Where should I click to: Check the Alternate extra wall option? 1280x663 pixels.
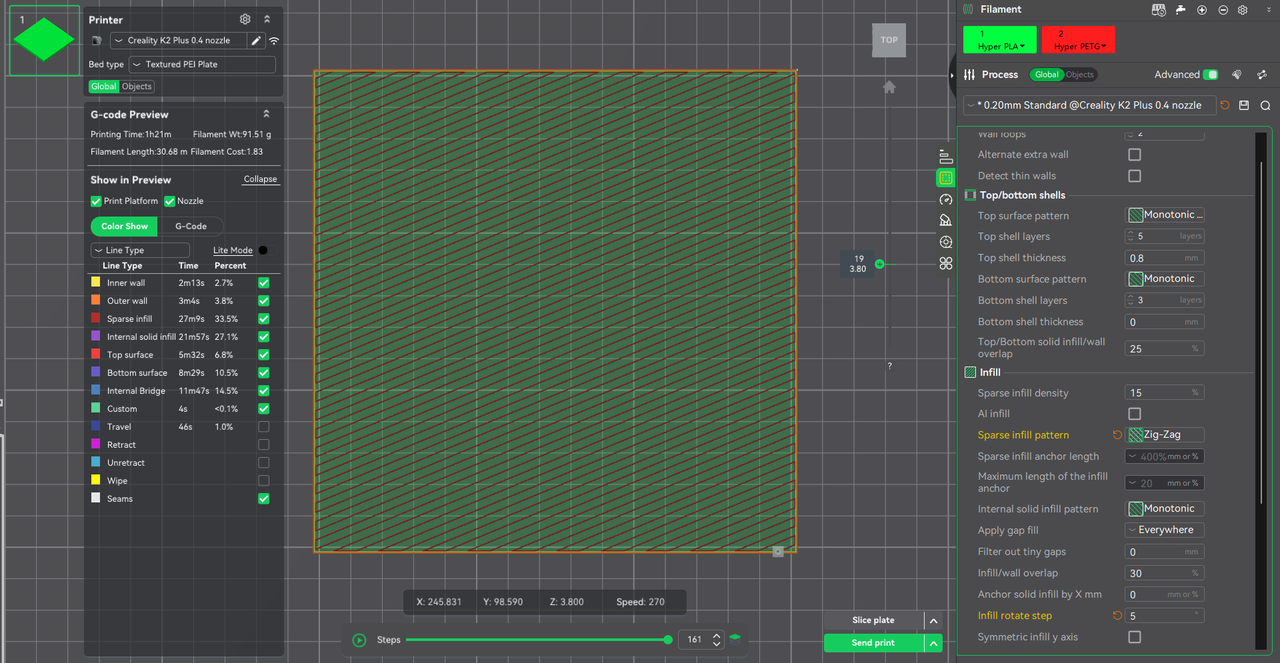1134,155
